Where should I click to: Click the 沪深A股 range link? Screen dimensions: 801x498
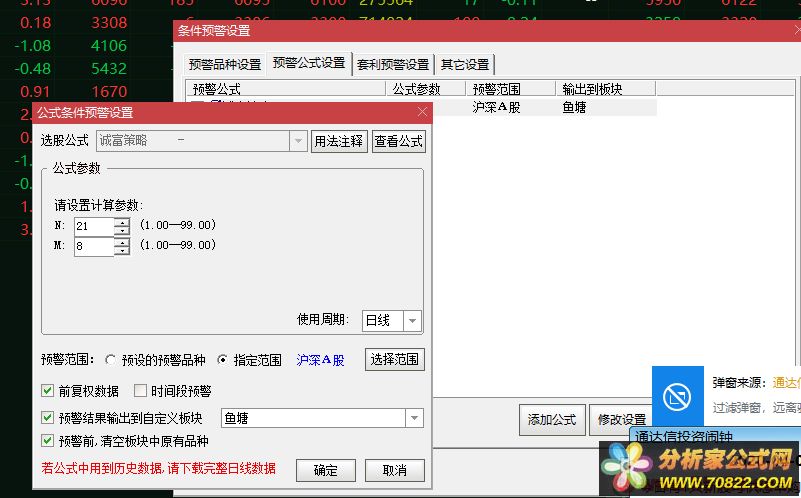pos(320,360)
